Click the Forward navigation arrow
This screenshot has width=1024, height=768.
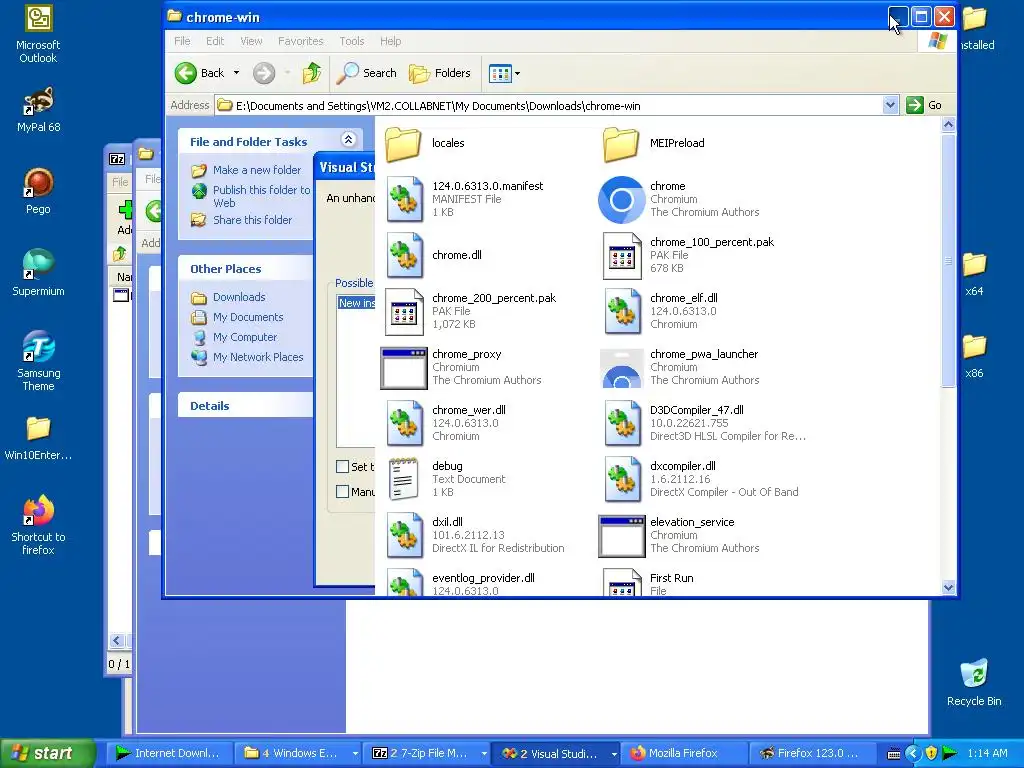(264, 73)
